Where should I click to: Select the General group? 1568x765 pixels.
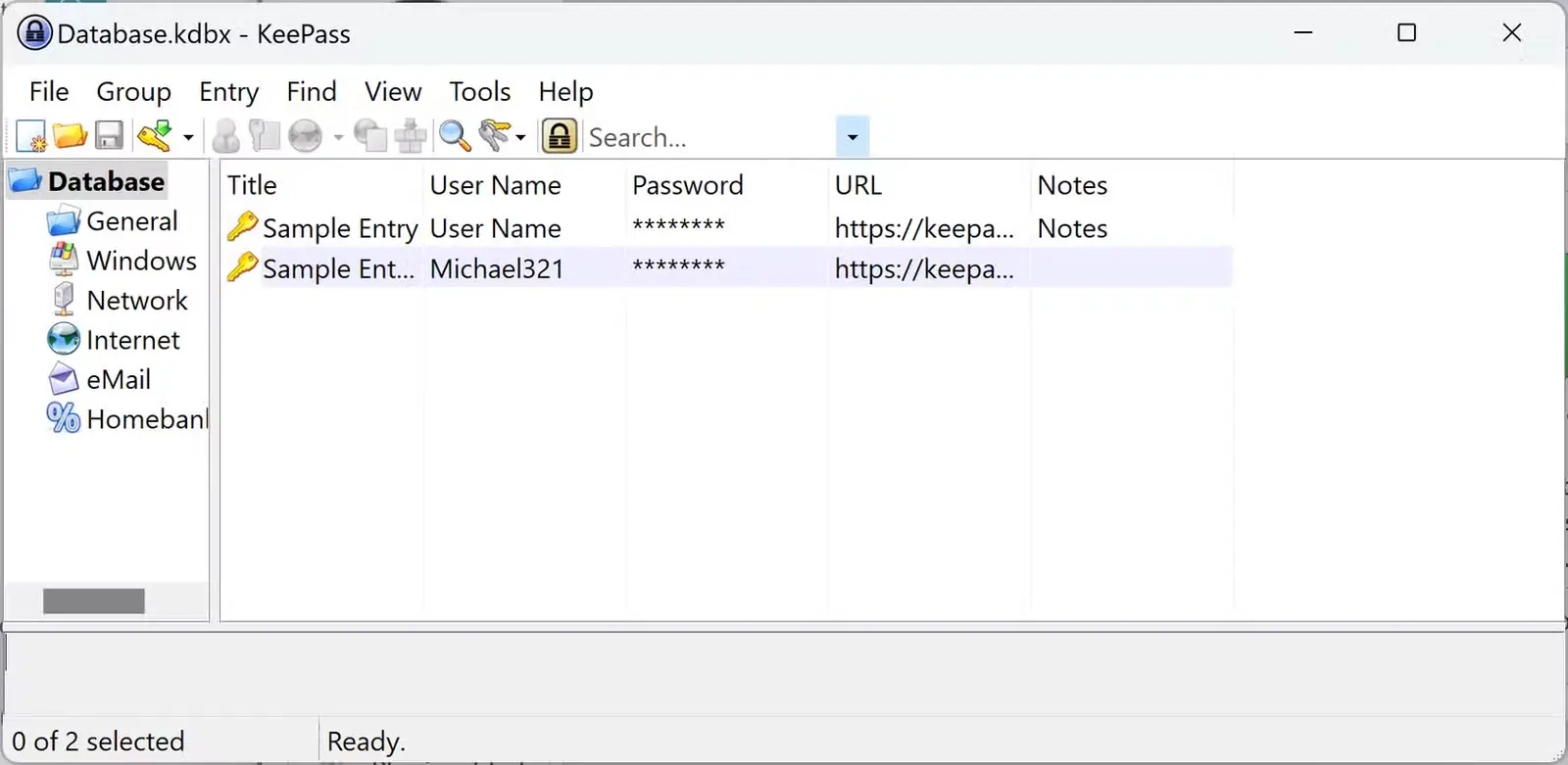(132, 221)
